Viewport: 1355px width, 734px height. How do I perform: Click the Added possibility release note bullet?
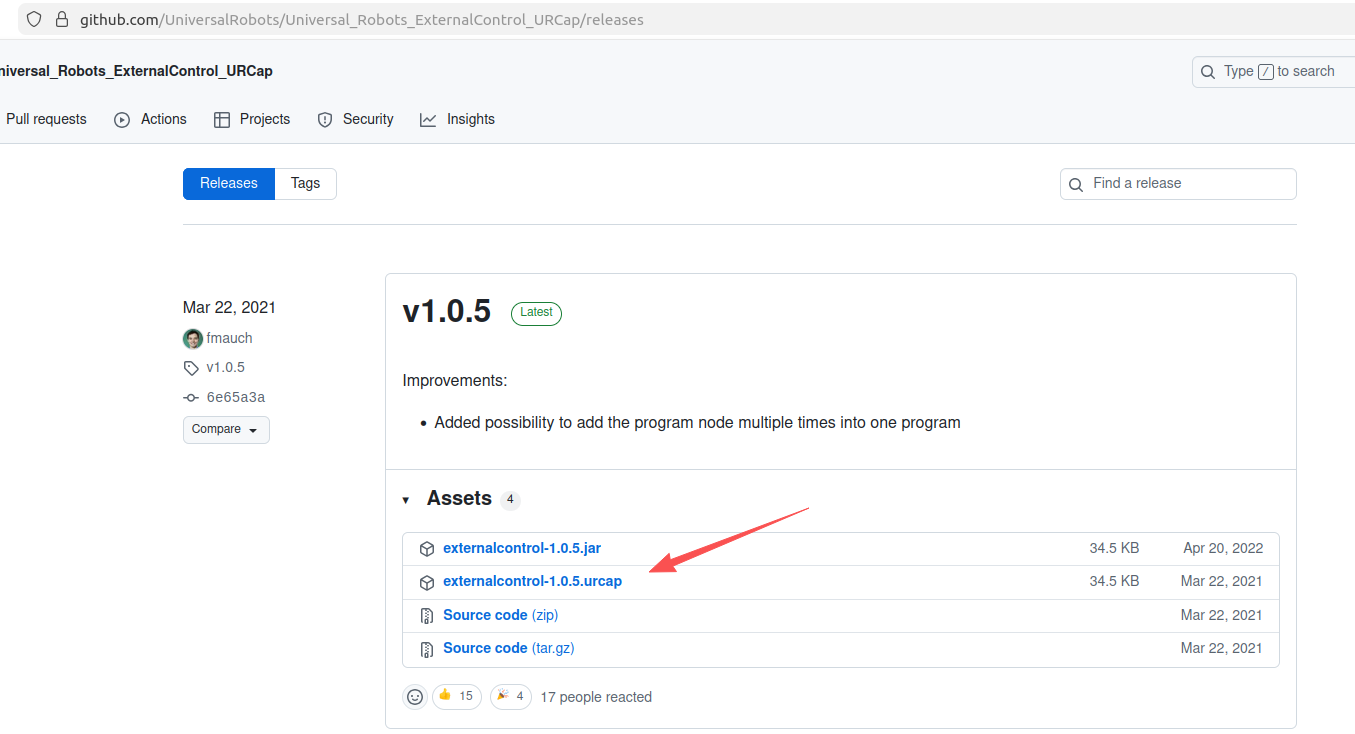click(697, 423)
